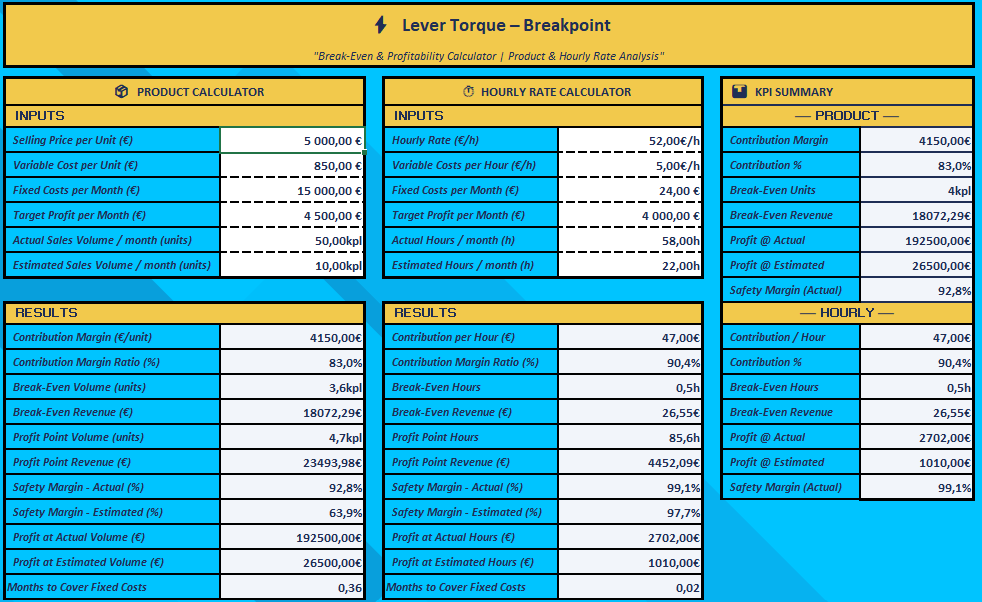Click the lightning bolt icon in the title
The height and width of the screenshot is (602, 982).
pos(380,25)
